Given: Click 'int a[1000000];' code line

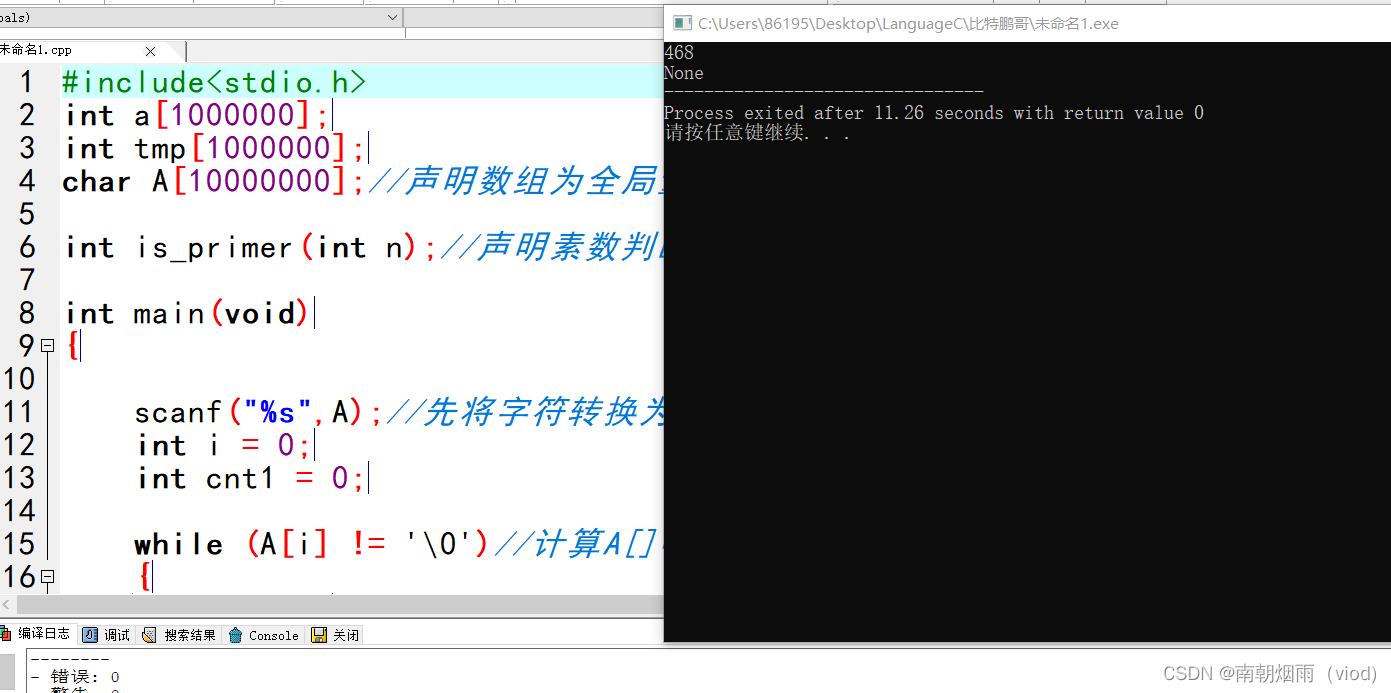Looking at the screenshot, I should [x=197, y=116].
